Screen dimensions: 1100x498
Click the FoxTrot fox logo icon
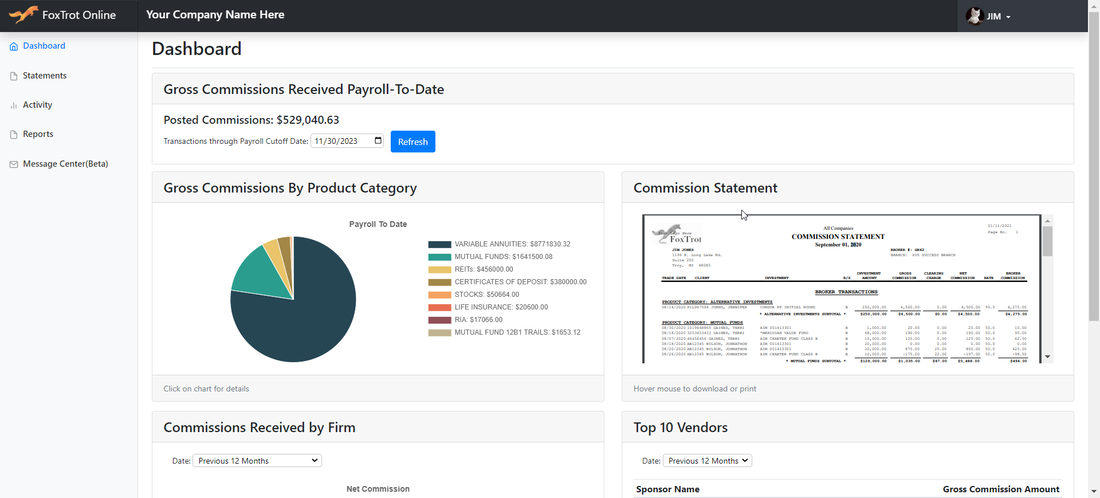pos(23,15)
